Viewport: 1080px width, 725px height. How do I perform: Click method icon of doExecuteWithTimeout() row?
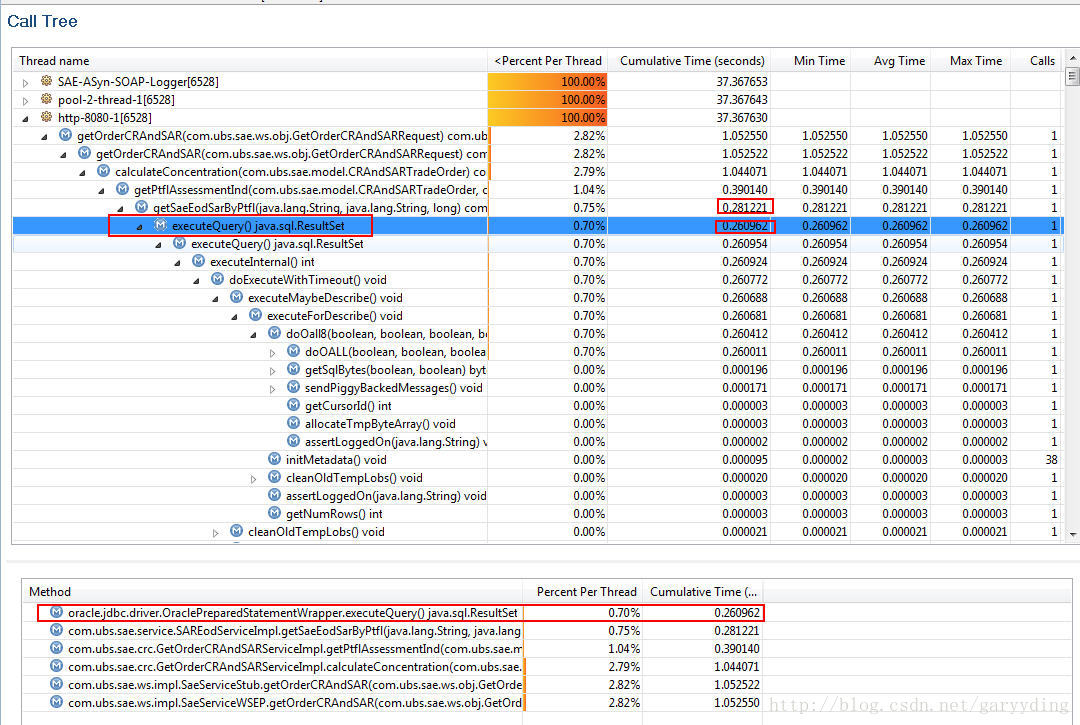217,279
